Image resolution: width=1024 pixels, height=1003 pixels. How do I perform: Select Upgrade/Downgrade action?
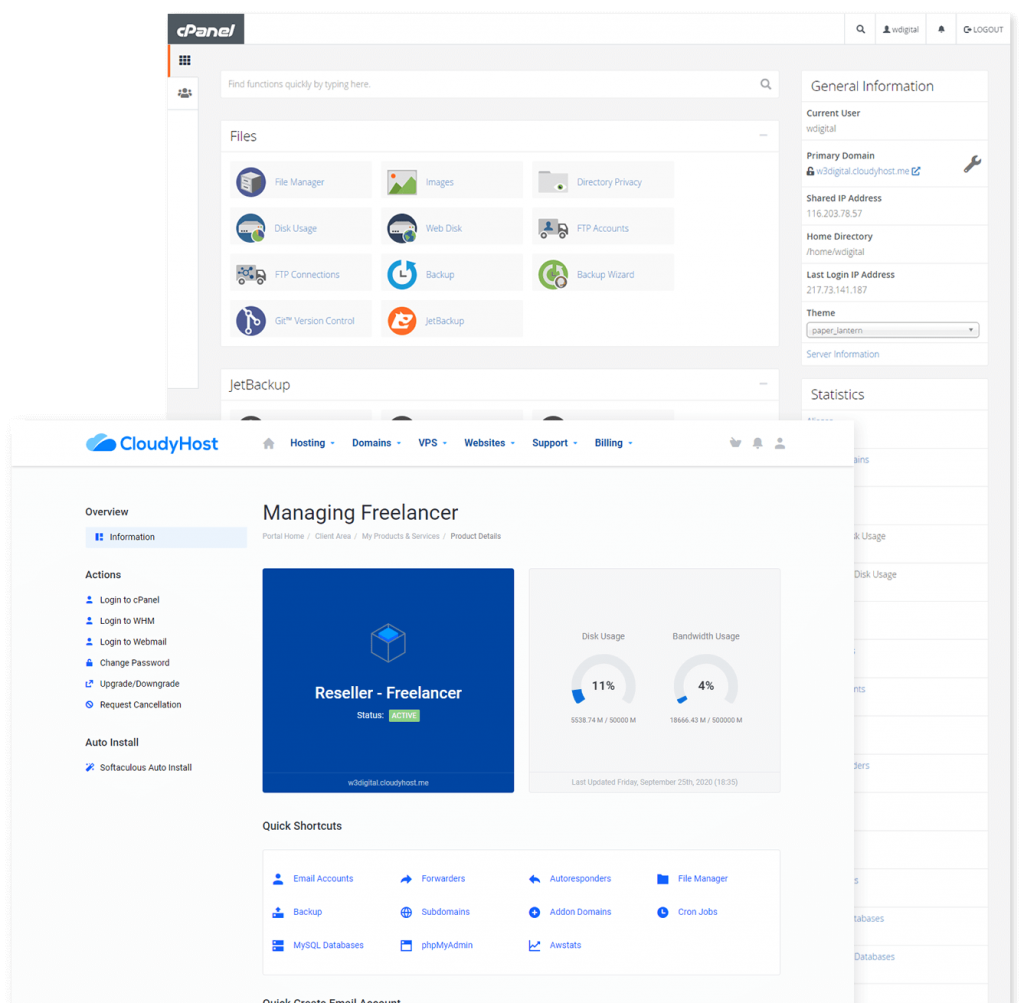point(133,684)
